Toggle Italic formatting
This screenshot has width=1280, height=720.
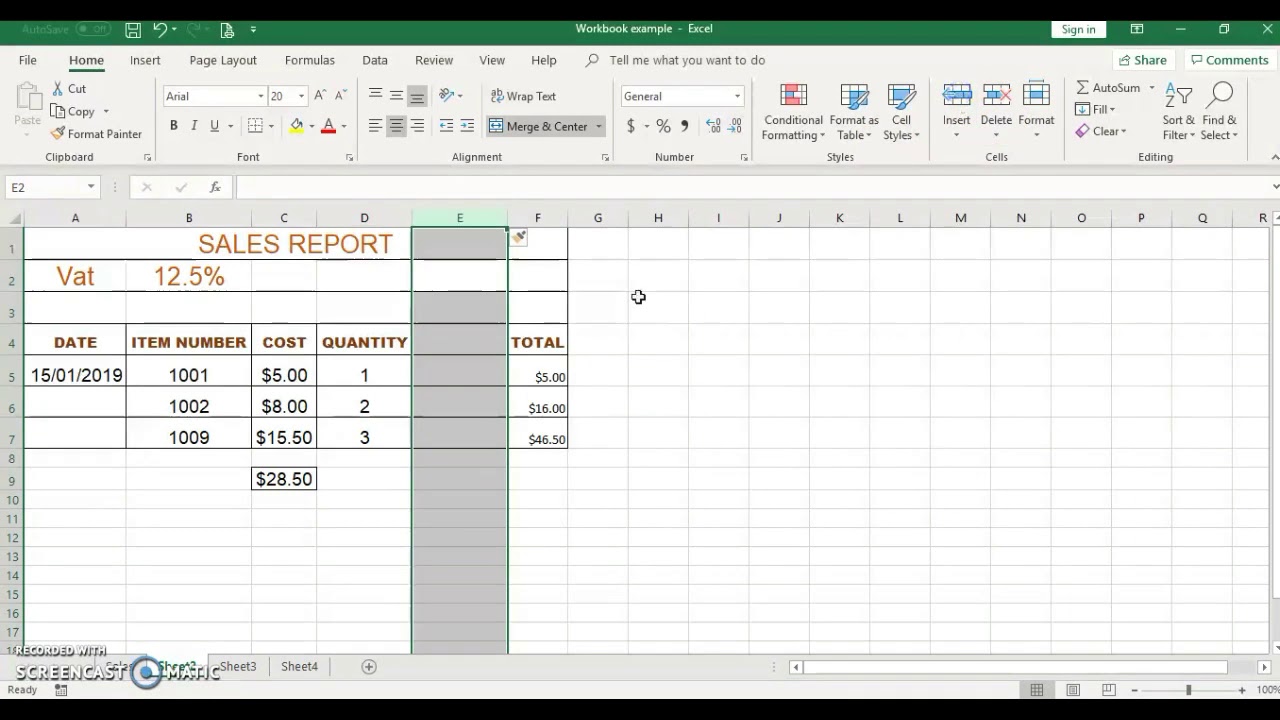(194, 126)
